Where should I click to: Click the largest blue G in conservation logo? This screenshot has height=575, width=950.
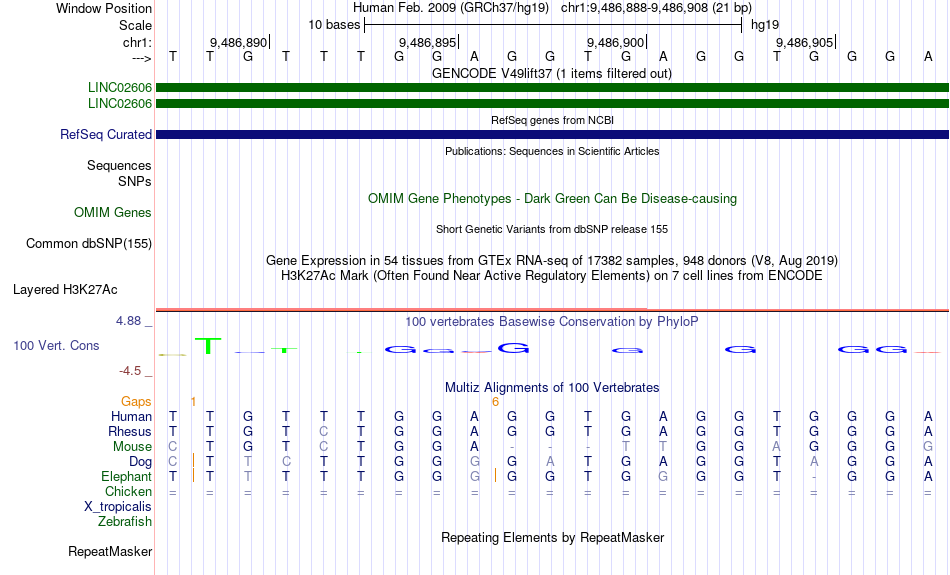coord(514,348)
